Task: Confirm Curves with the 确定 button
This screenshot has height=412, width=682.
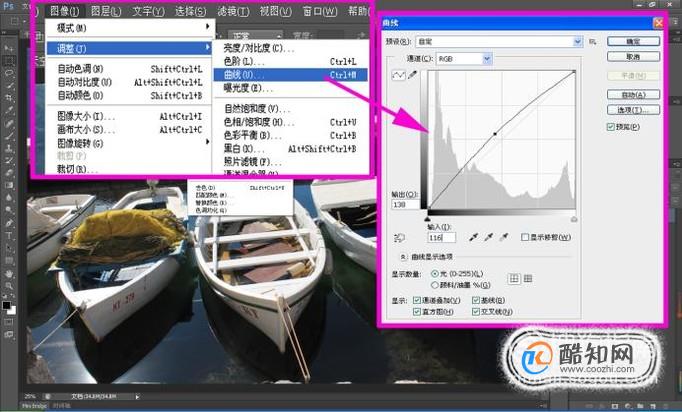Action: point(633,41)
